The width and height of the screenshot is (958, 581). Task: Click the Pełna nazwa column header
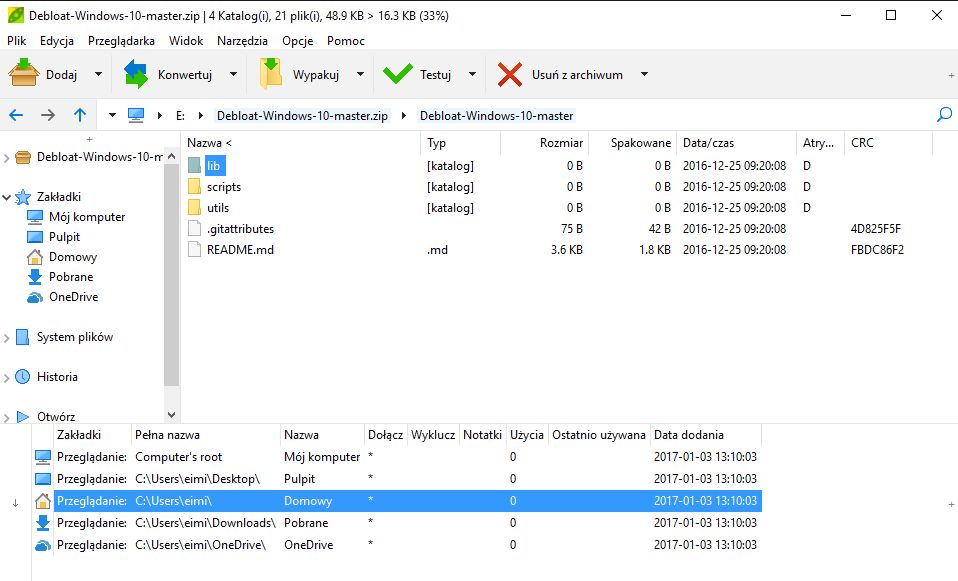205,435
